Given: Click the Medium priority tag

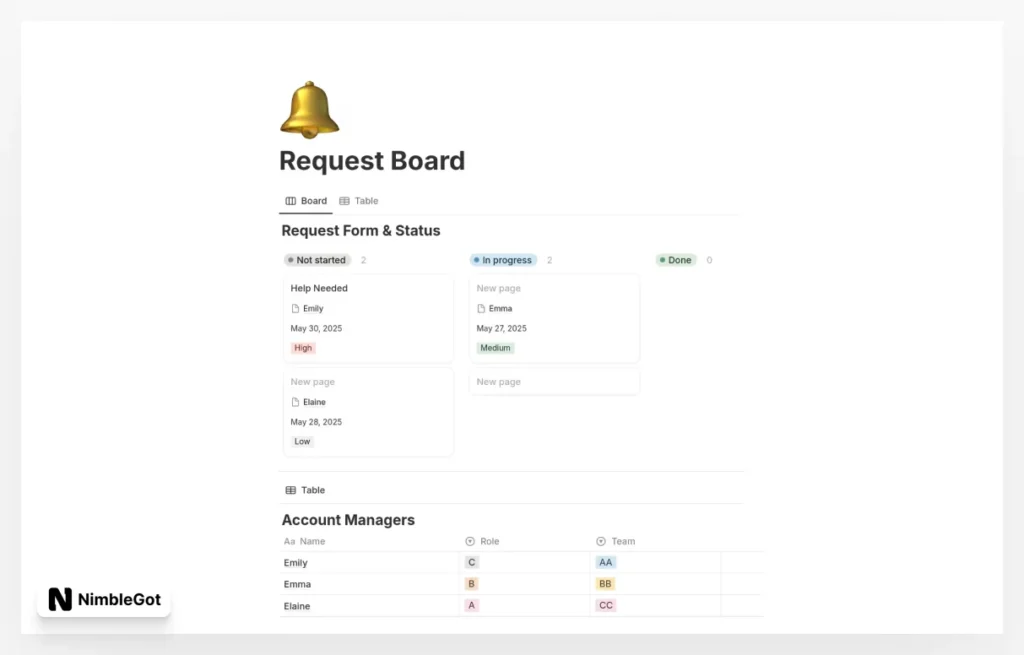Looking at the screenshot, I should [495, 348].
